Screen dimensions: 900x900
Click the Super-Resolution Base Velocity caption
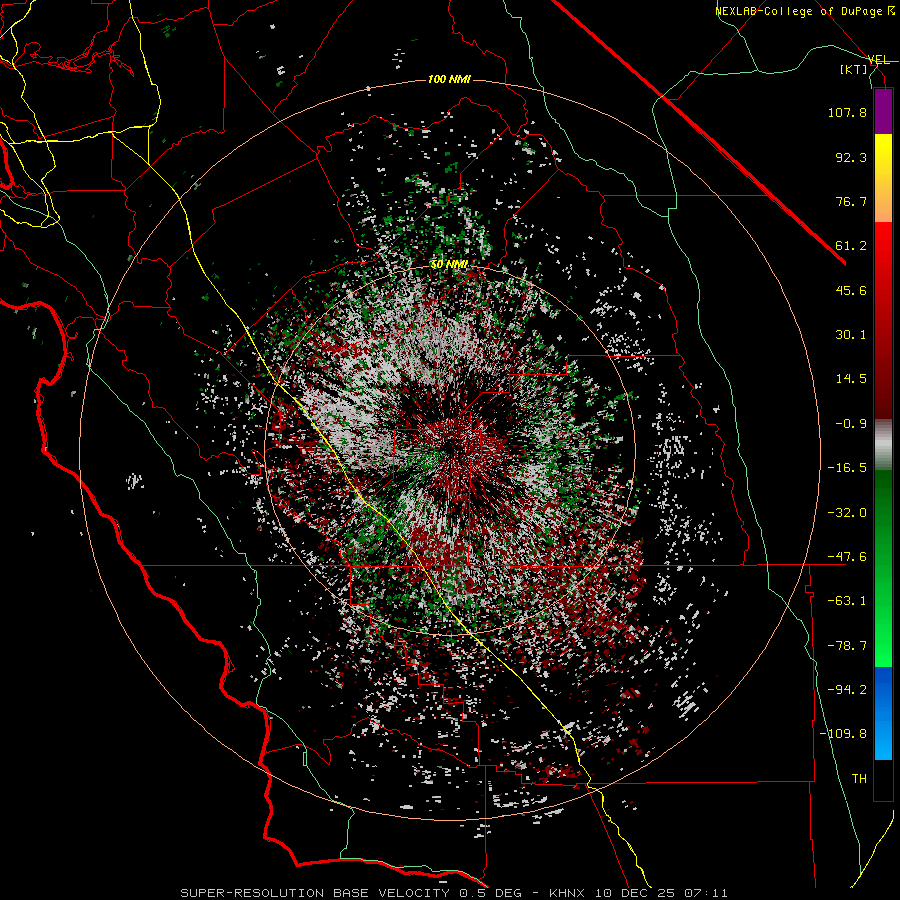(x=454, y=893)
